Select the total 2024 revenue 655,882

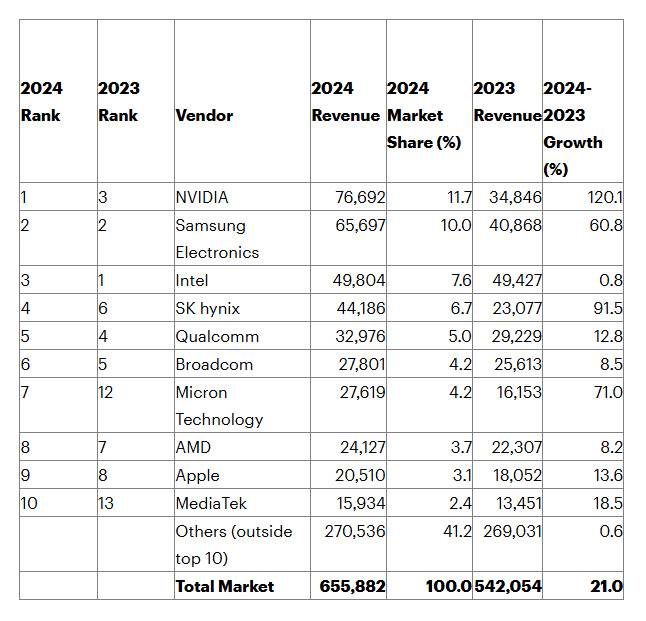tap(354, 586)
